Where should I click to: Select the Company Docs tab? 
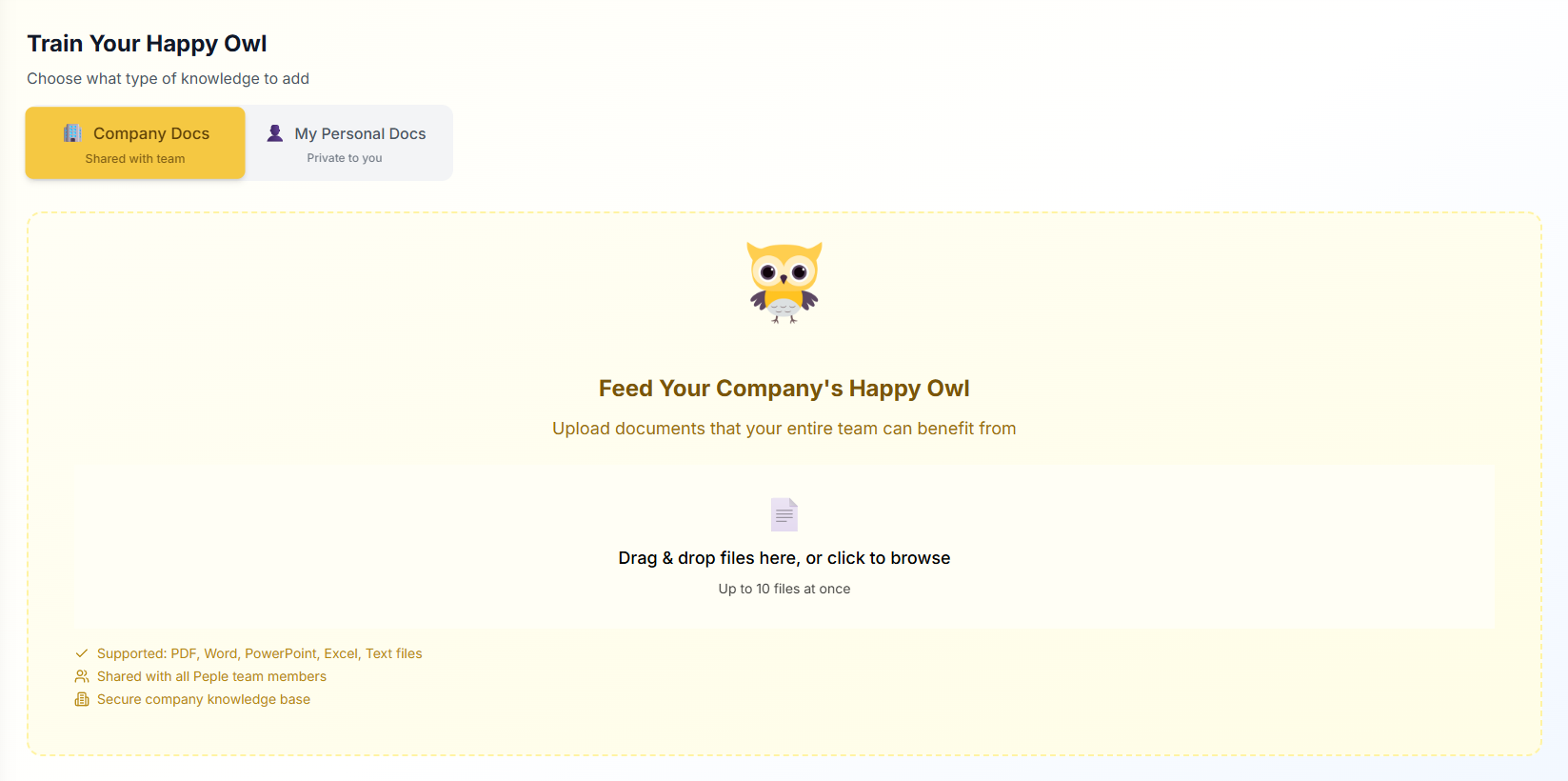pos(134,143)
